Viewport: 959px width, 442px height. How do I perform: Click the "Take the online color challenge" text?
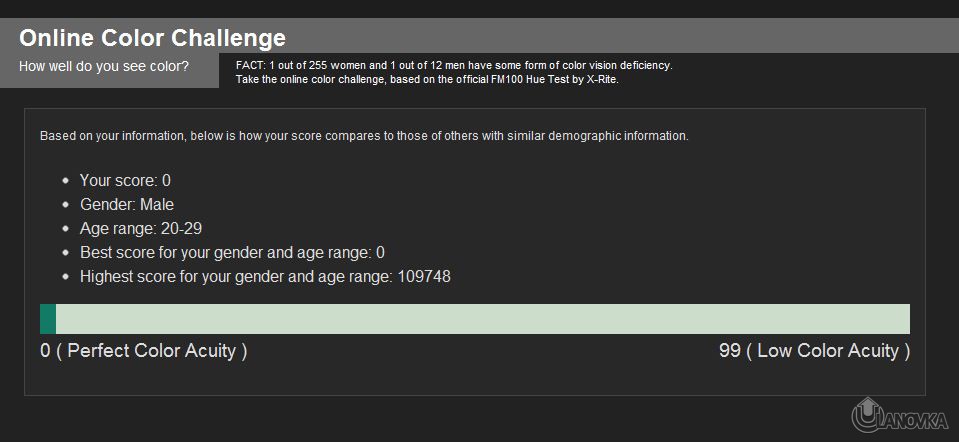(427, 79)
